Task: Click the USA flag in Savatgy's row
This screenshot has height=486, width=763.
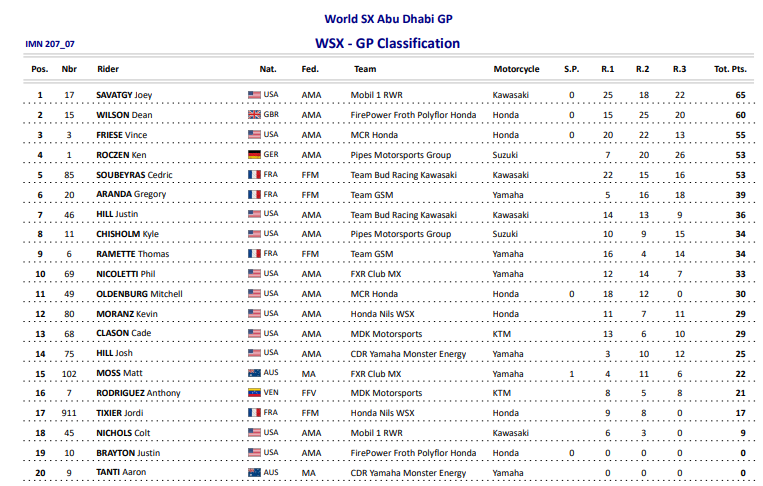Action: tap(254, 95)
